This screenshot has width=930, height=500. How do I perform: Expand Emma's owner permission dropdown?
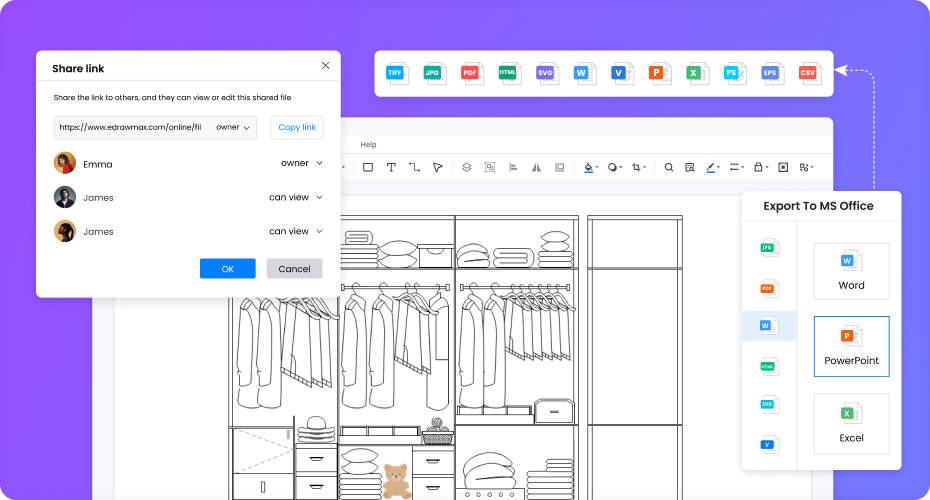click(301, 163)
